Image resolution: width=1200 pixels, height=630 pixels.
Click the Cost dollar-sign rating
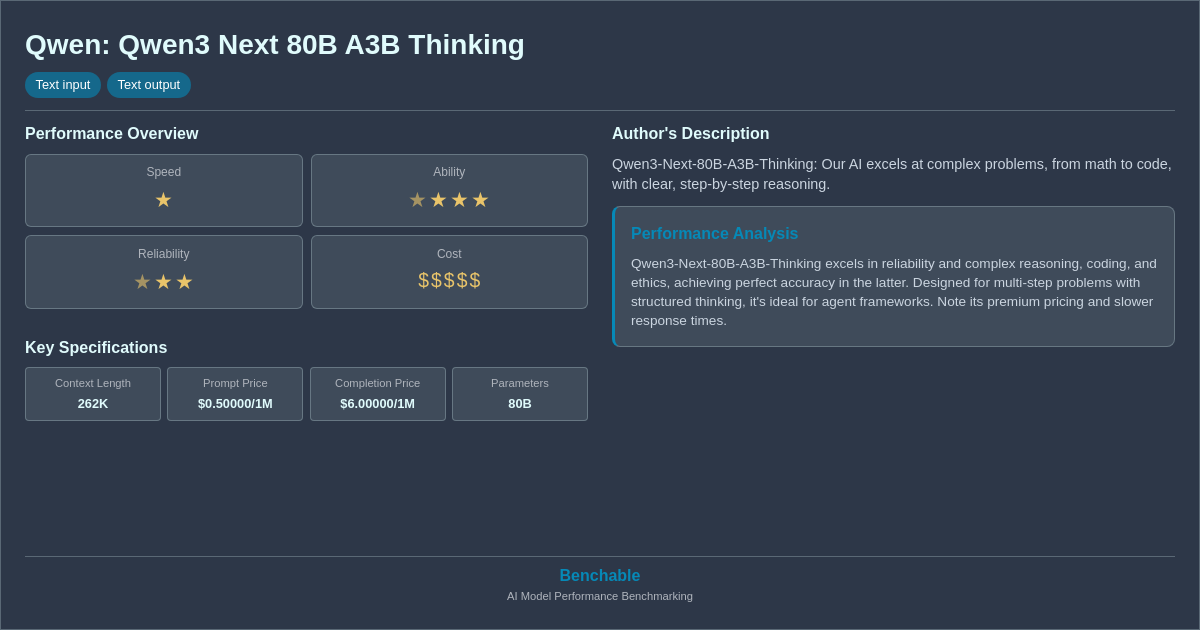[449, 281]
